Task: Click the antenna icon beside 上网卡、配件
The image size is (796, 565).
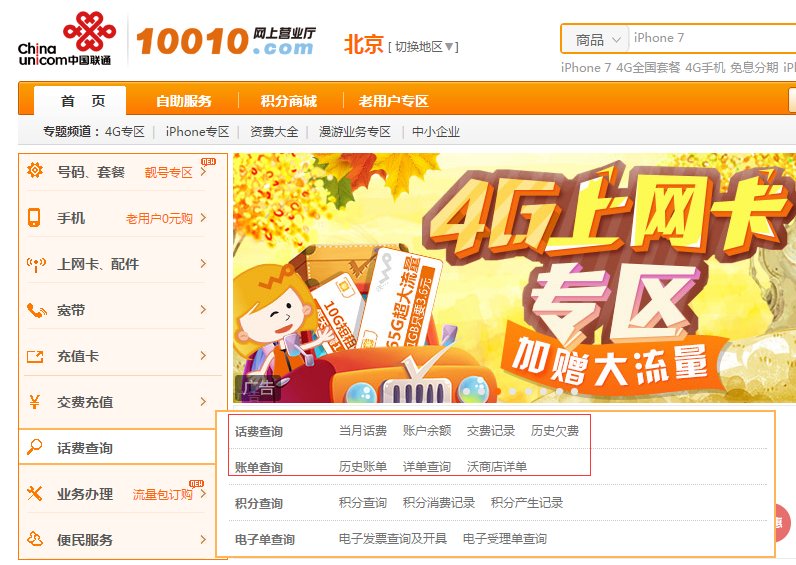Action: pos(36,264)
